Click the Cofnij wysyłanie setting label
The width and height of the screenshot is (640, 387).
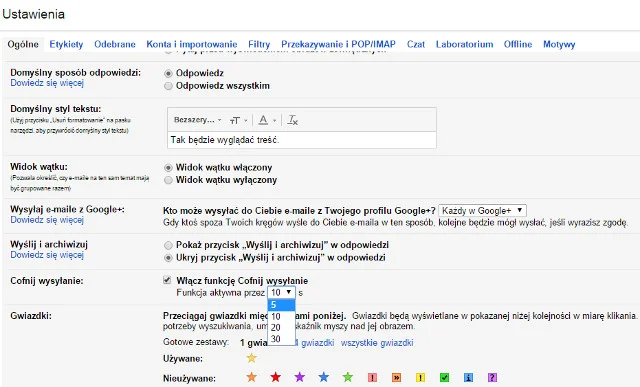coord(47,281)
